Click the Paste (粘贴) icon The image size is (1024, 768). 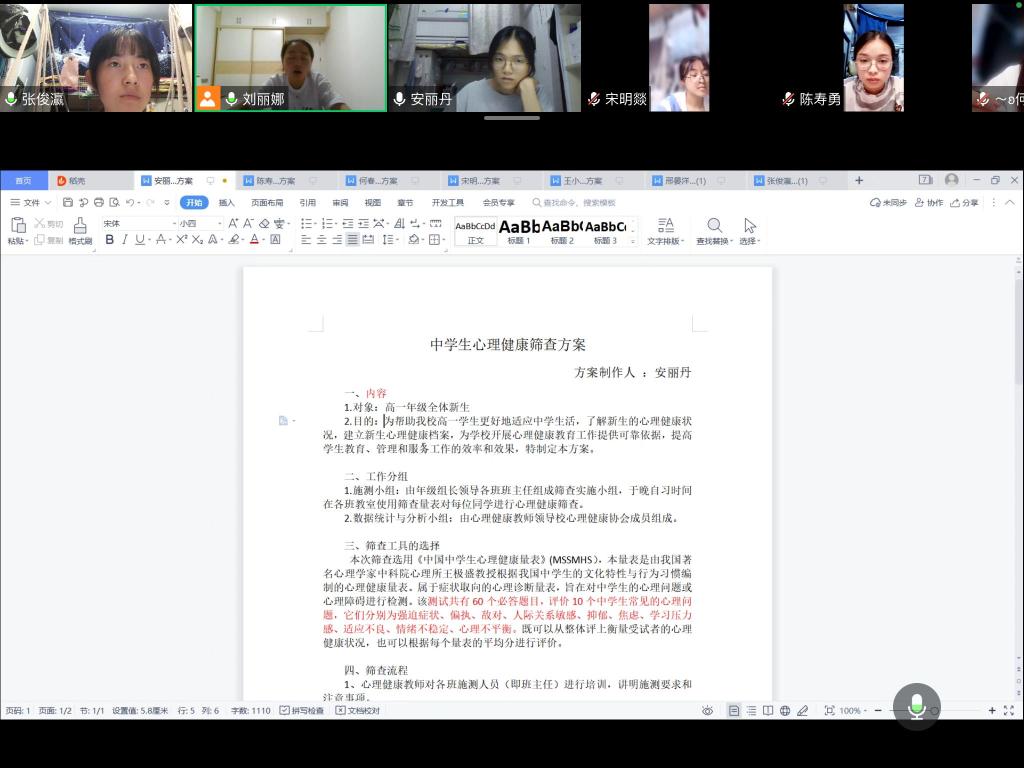coord(16,230)
